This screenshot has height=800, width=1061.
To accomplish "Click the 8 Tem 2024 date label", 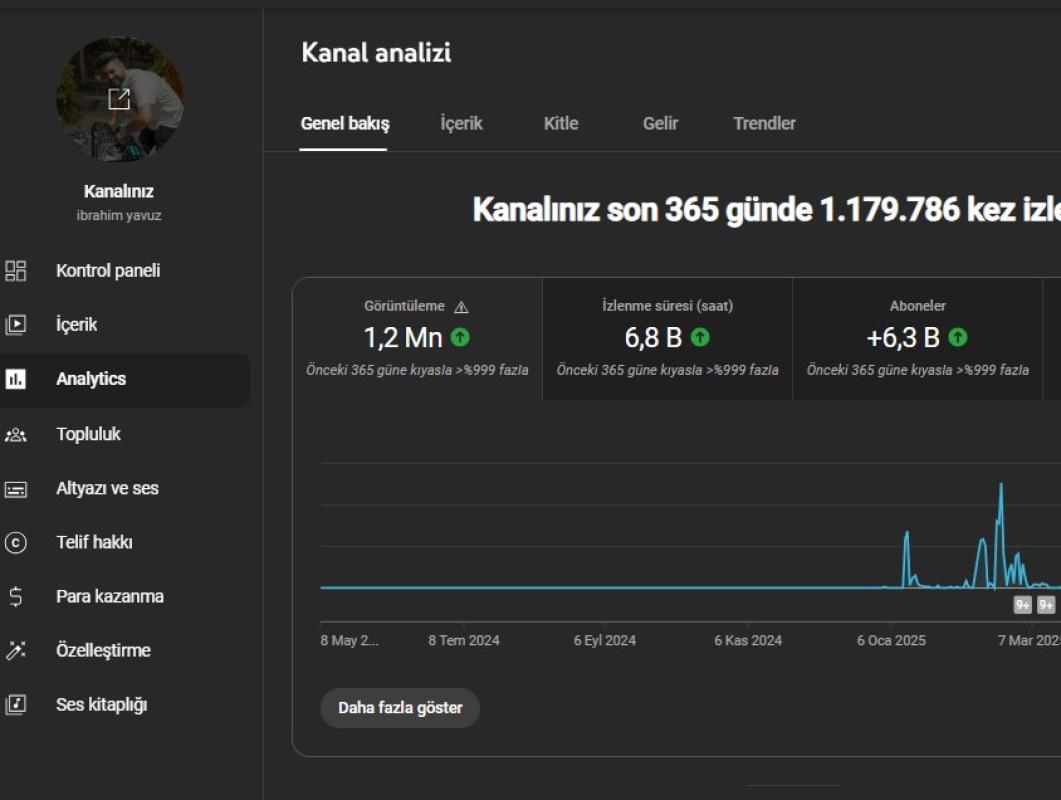I will point(464,640).
